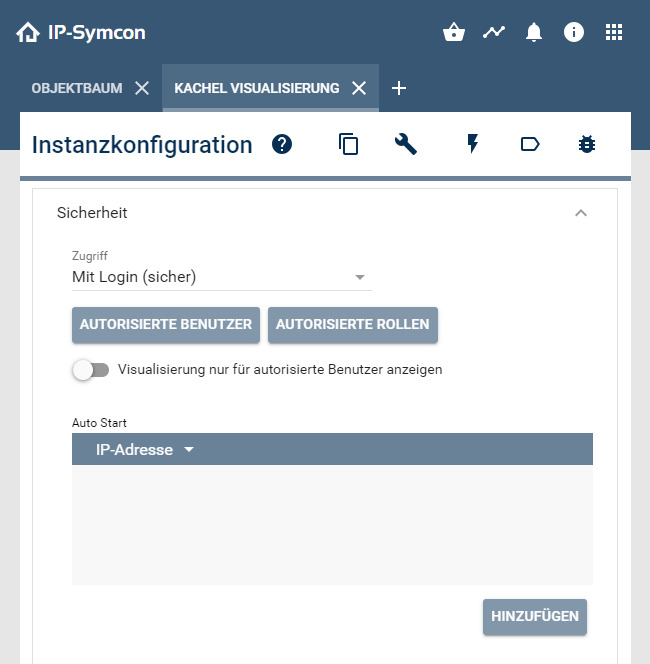This screenshot has width=650, height=664.
Task: Open the notifications bell icon
Action: coord(534,32)
